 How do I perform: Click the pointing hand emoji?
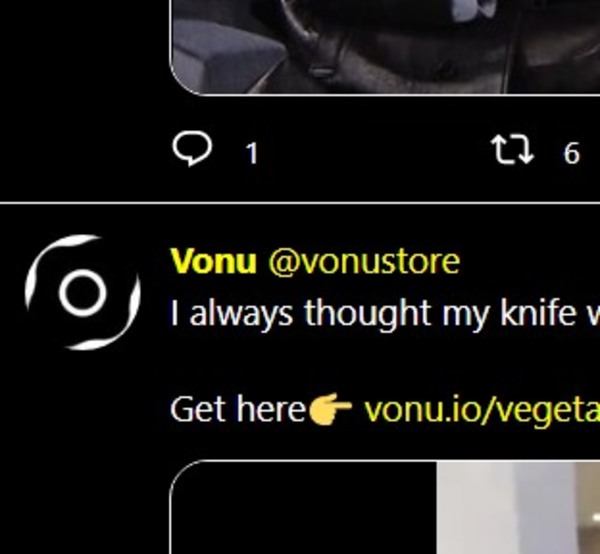point(330,409)
